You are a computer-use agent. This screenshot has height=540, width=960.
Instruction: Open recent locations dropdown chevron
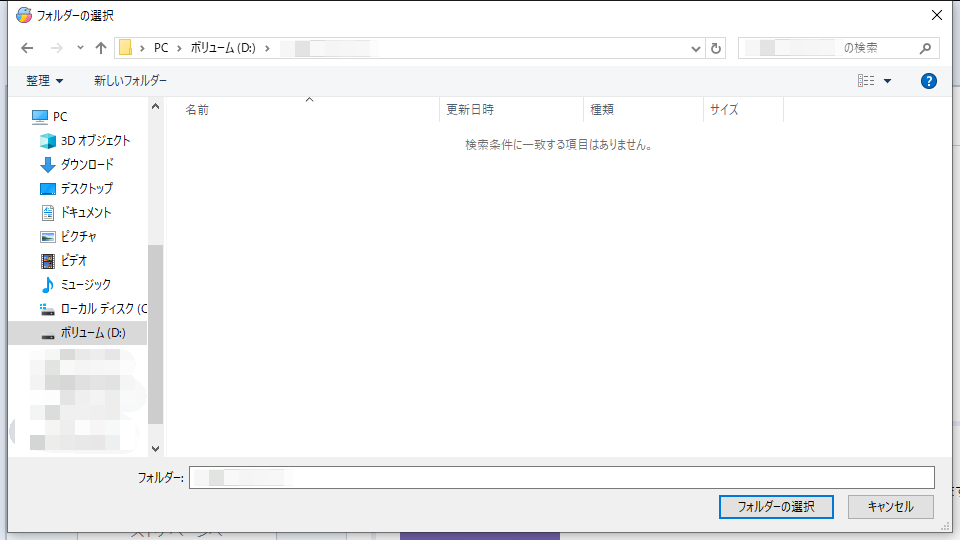(x=80, y=48)
